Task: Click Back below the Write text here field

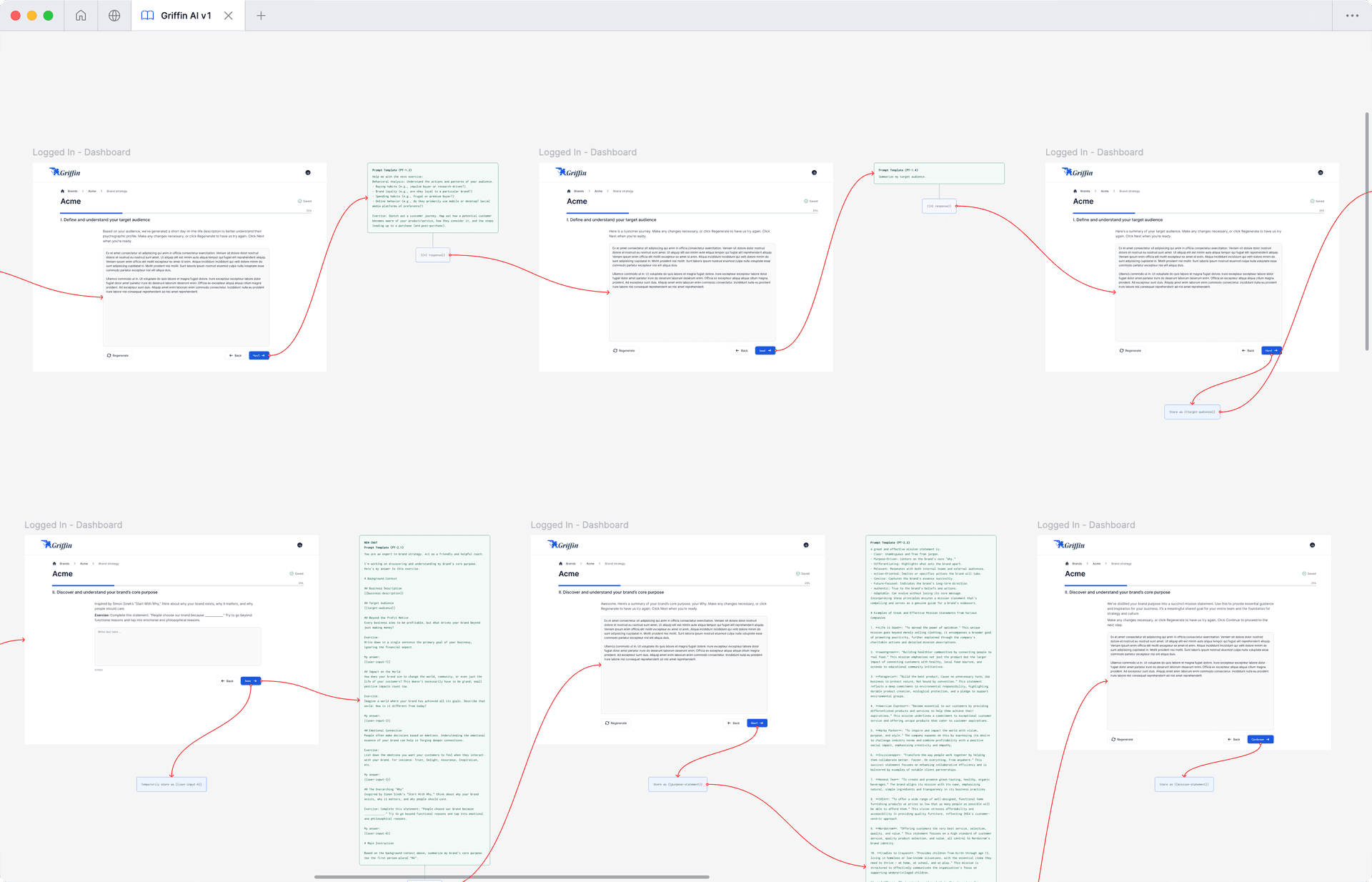Action: tap(227, 680)
